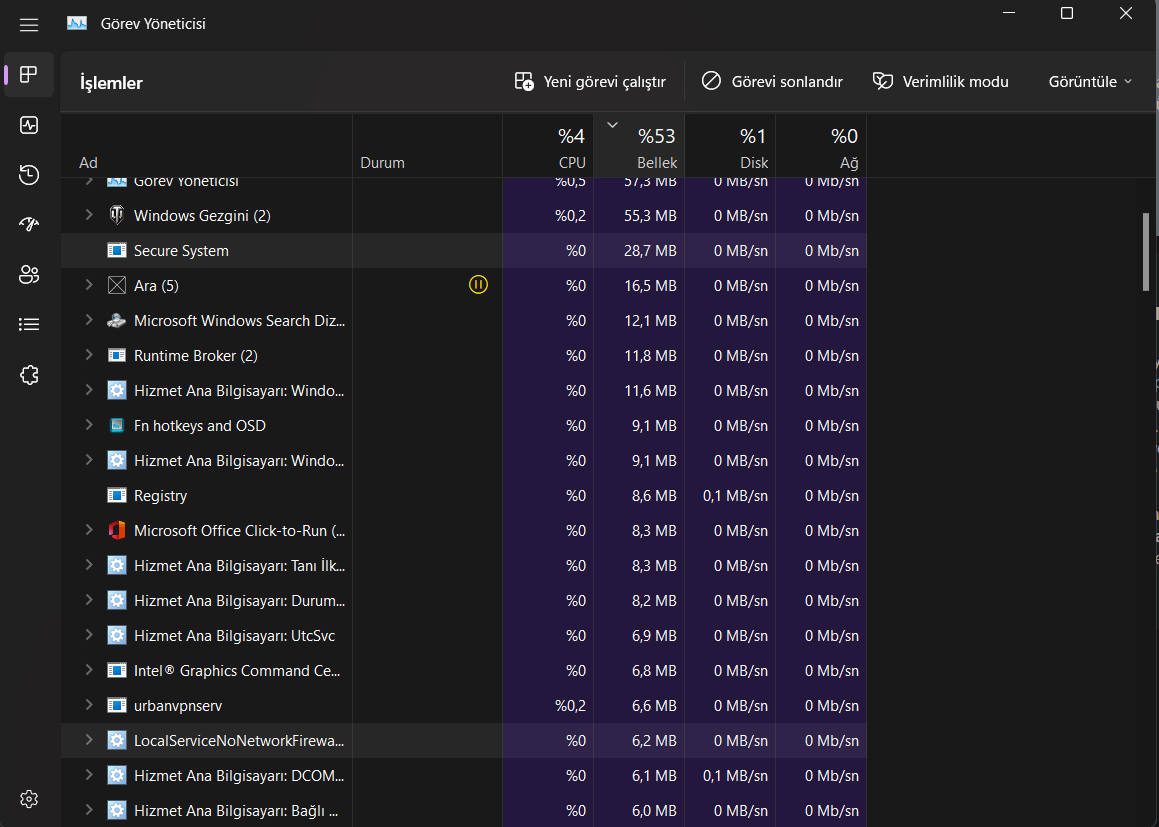
Task: Sort by the Durum column header
Action: coord(427,146)
